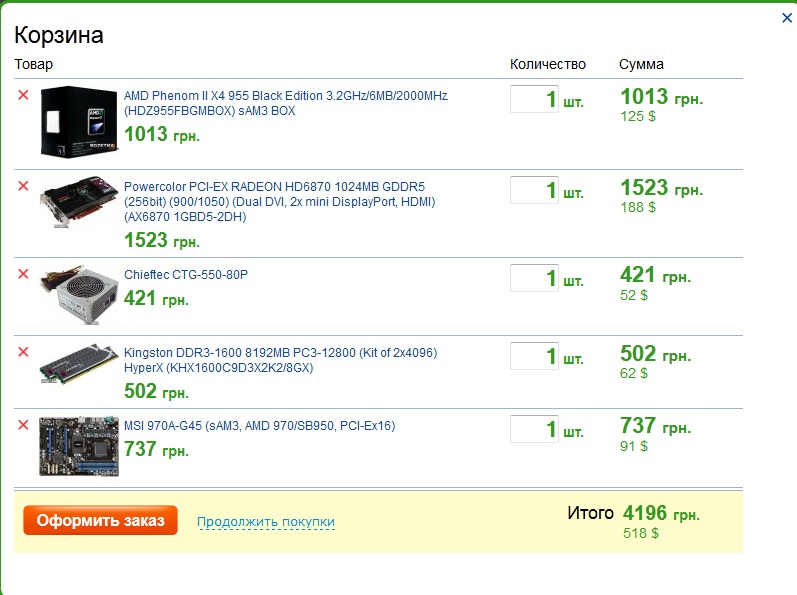Open the Kingston HyperX RAM image
This screenshot has height=595, width=797.
[x=78, y=367]
